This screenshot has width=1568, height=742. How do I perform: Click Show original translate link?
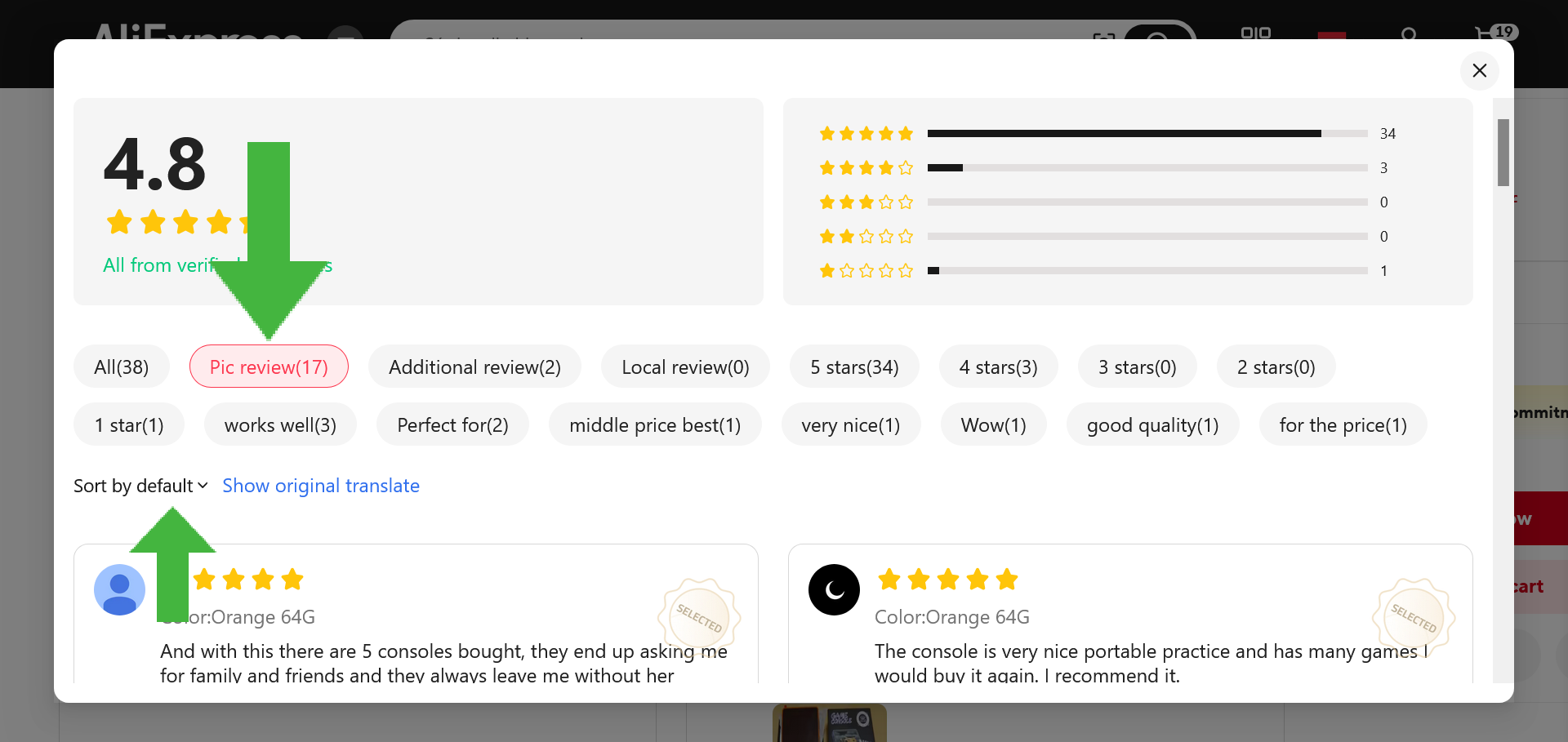(321, 486)
